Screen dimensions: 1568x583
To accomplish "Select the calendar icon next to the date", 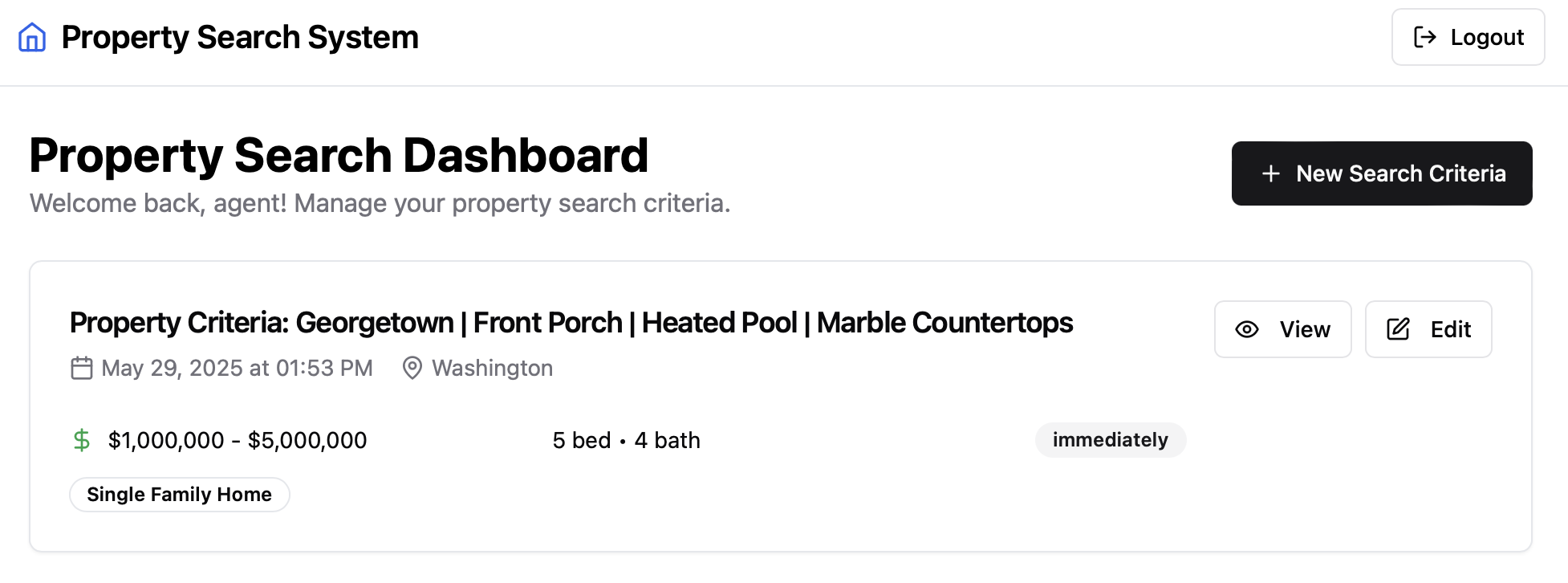I will 81,368.
